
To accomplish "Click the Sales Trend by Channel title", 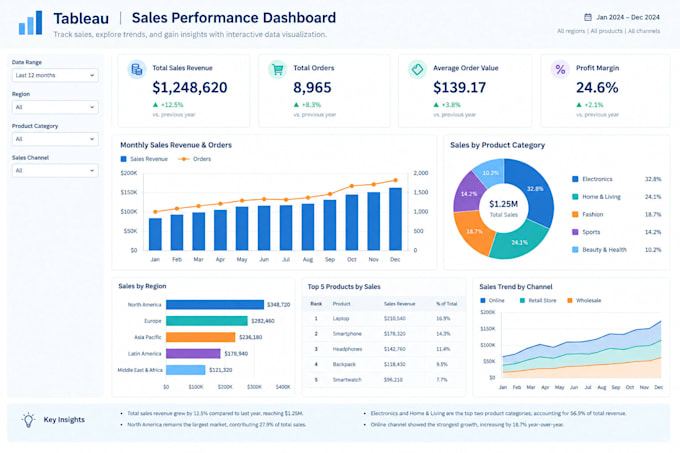I will pyautogui.click(x=516, y=287).
